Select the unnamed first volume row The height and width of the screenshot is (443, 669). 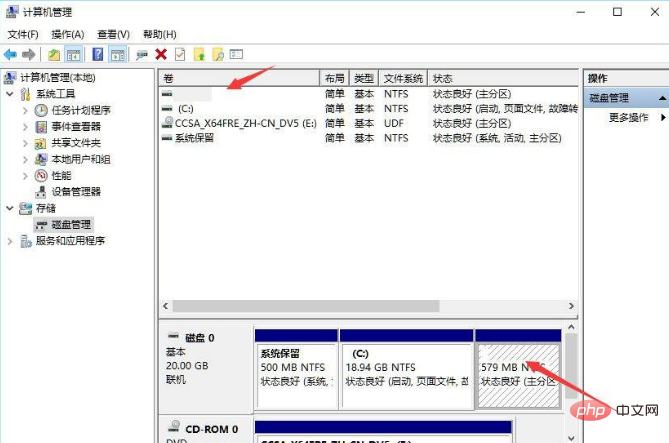click(x=369, y=94)
